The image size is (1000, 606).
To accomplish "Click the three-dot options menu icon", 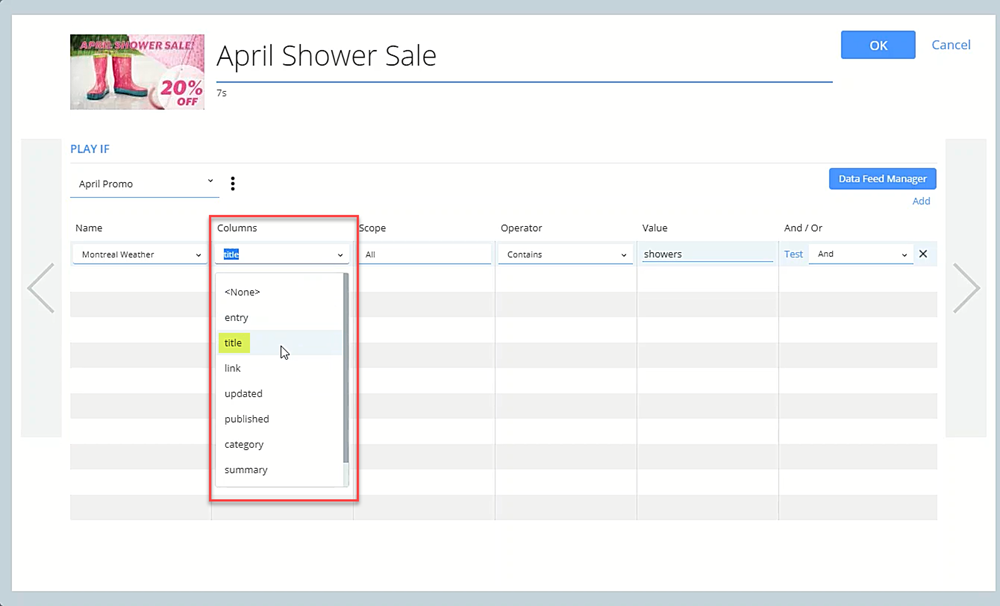I will [233, 184].
